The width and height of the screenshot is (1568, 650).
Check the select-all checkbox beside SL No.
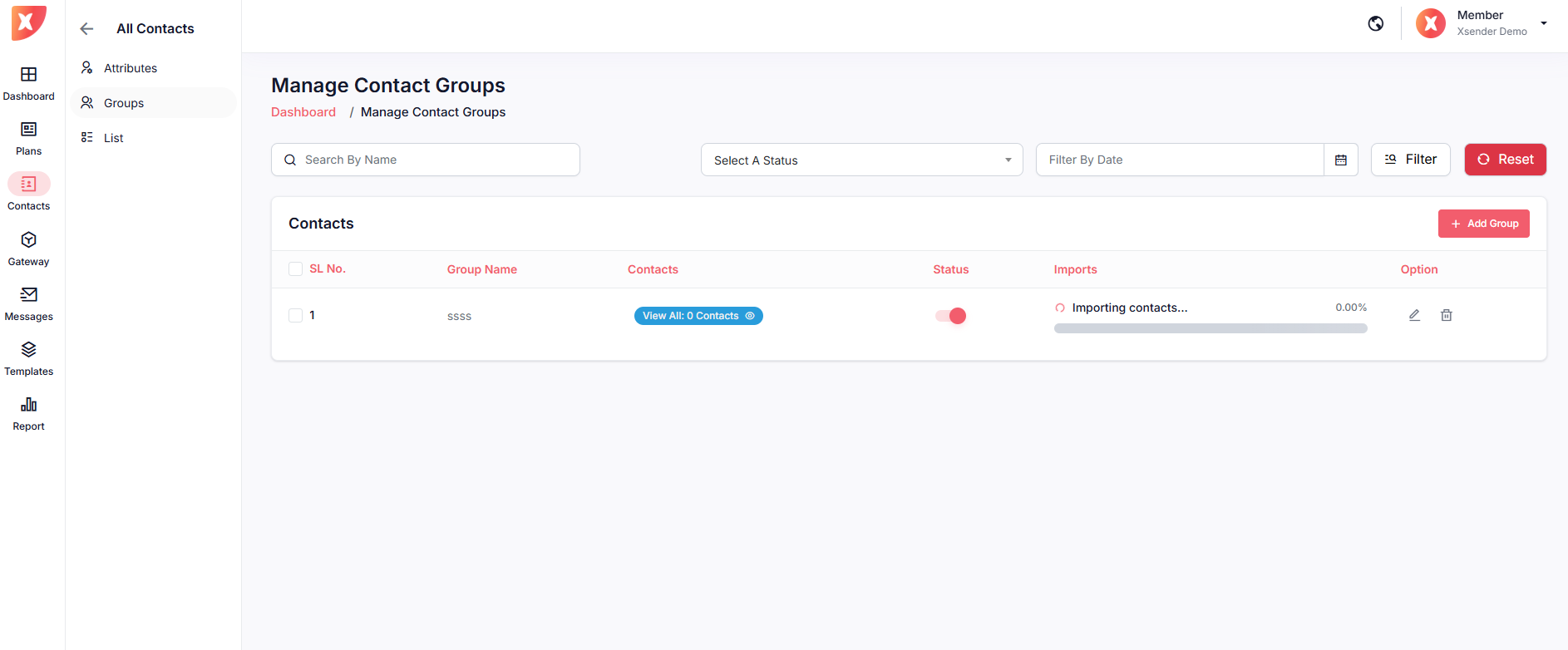[x=295, y=268]
